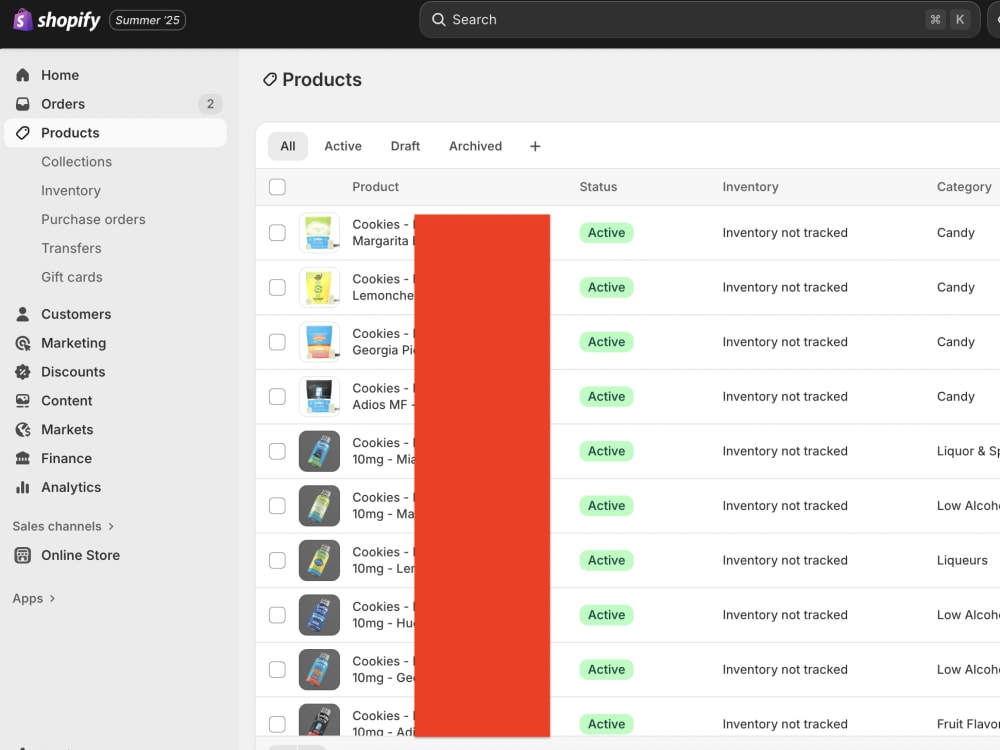This screenshot has height=750, width=1000.
Task: Switch to the Draft tab
Action: (x=405, y=146)
